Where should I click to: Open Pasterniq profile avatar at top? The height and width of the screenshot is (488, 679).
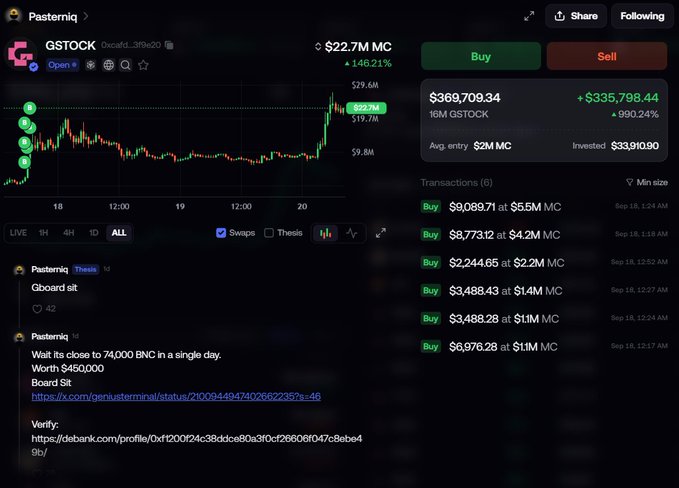[14, 16]
